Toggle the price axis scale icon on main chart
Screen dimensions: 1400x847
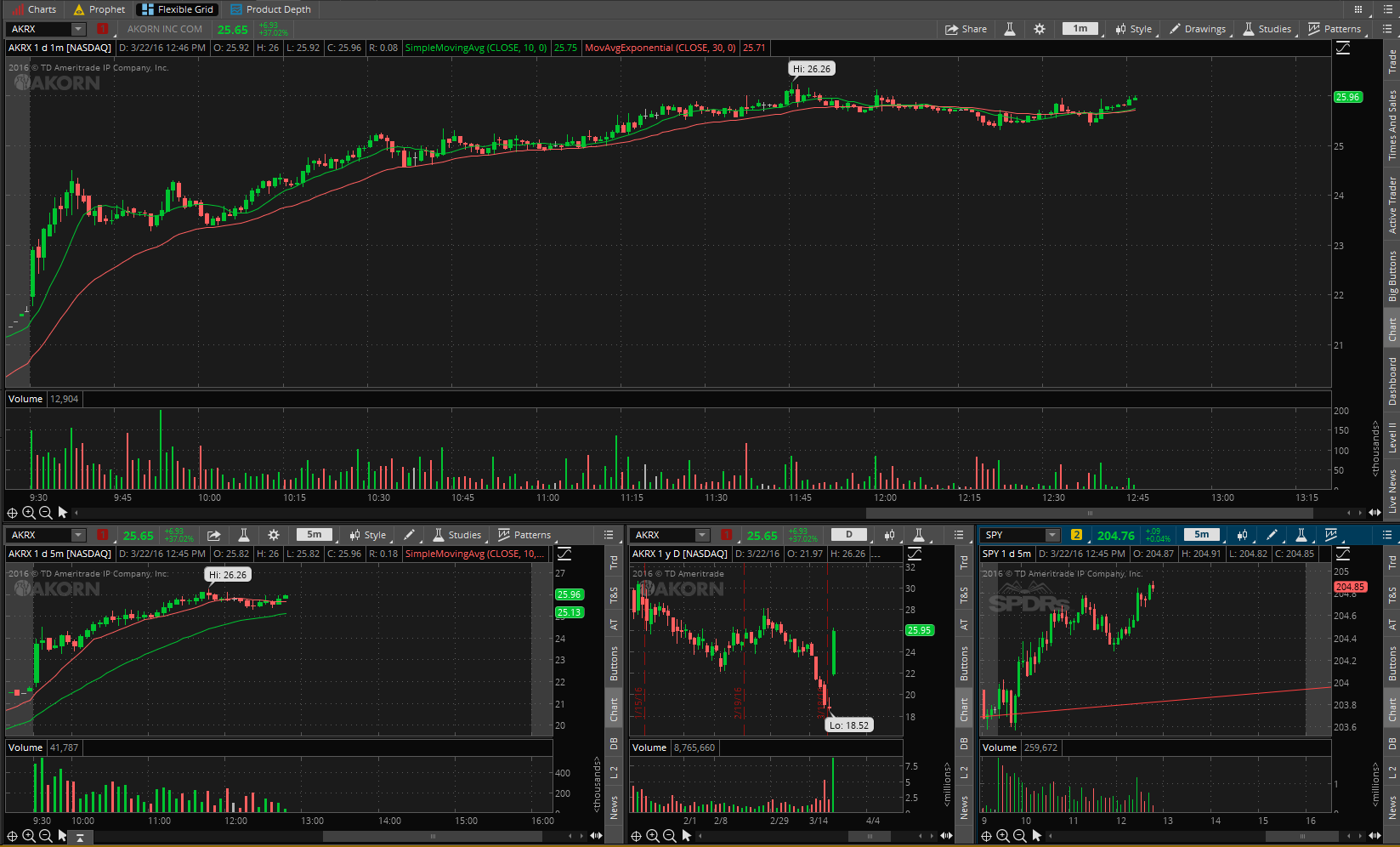(x=1343, y=48)
